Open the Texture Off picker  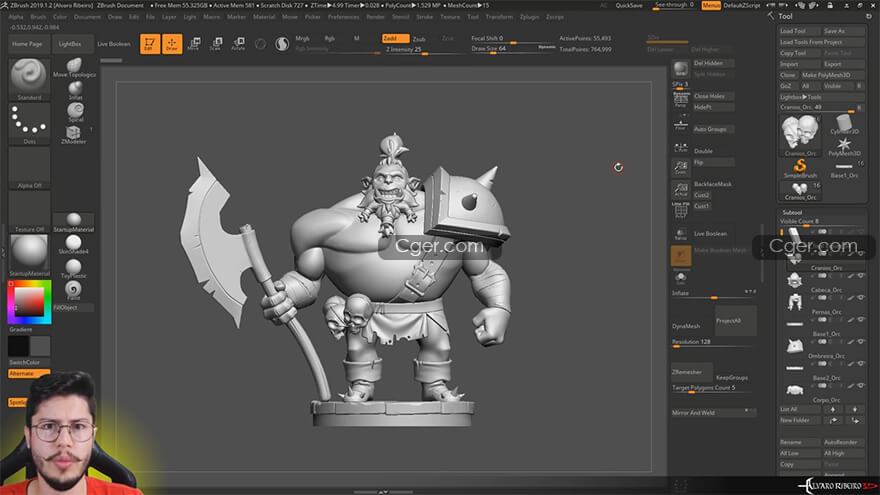coord(29,212)
